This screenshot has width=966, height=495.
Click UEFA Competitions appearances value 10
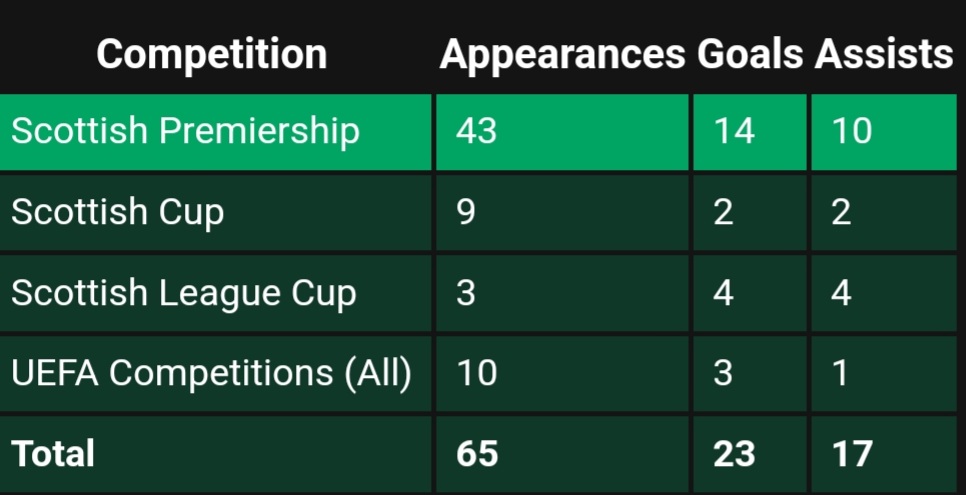[476, 374]
